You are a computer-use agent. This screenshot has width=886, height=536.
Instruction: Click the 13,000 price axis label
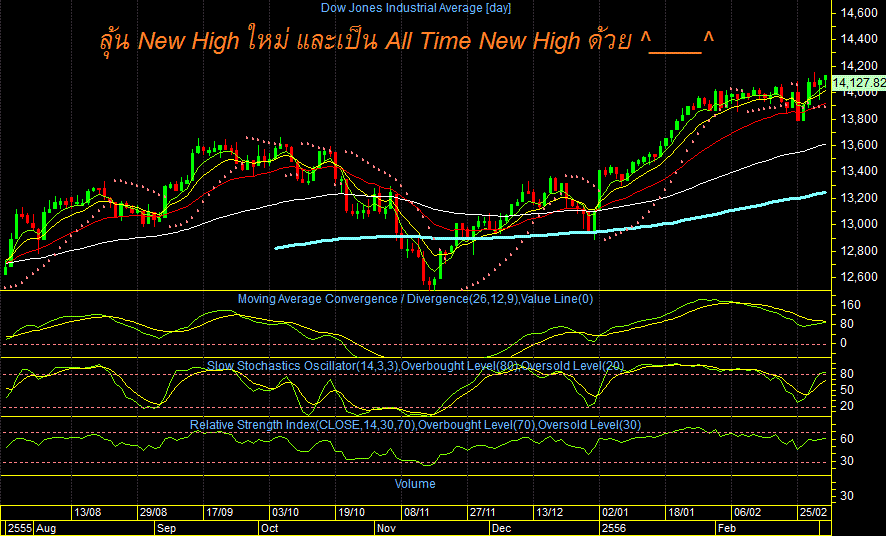pos(859,224)
